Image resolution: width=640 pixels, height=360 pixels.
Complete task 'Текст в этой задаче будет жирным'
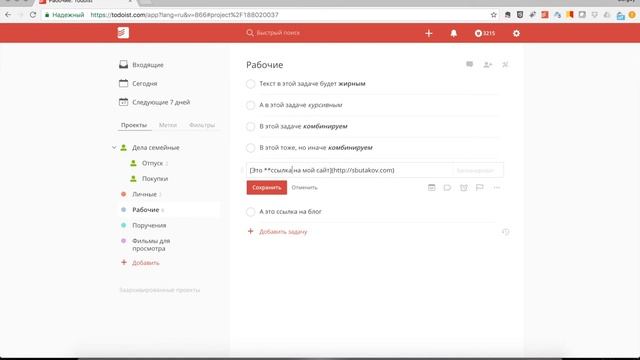(251, 84)
